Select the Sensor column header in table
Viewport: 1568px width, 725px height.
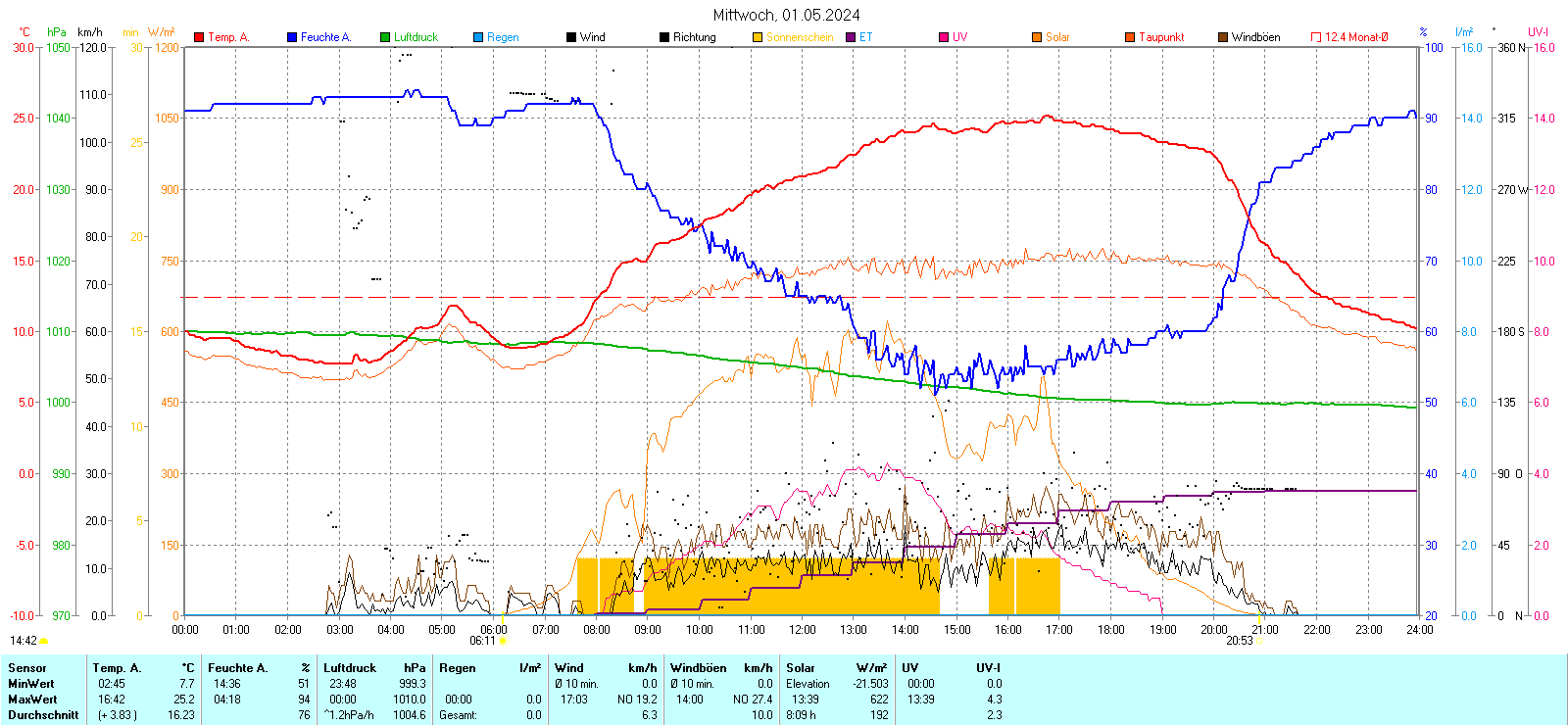pyautogui.click(x=27, y=668)
